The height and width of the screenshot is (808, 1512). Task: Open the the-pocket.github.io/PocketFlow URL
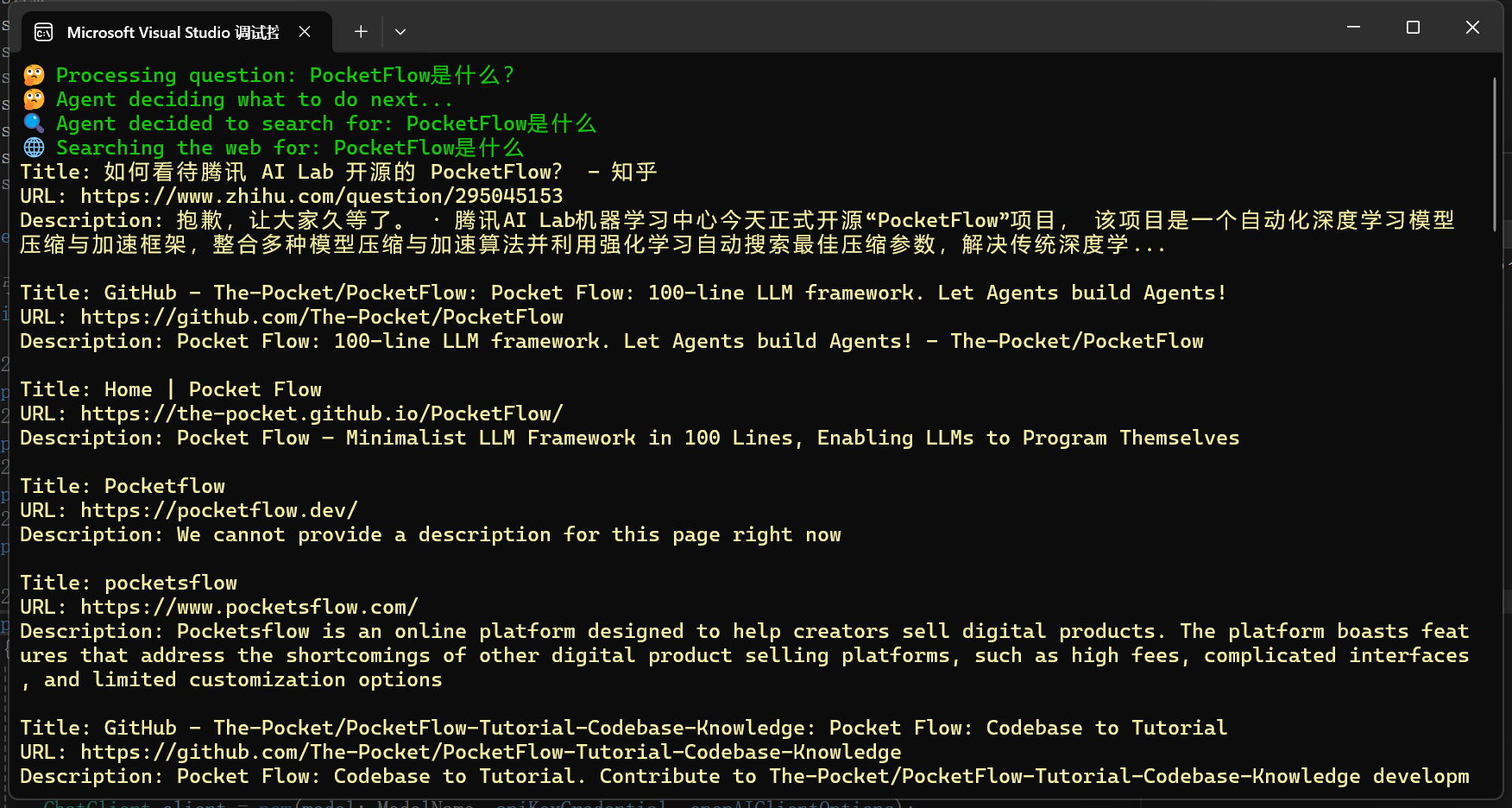pyautogui.click(x=321, y=414)
